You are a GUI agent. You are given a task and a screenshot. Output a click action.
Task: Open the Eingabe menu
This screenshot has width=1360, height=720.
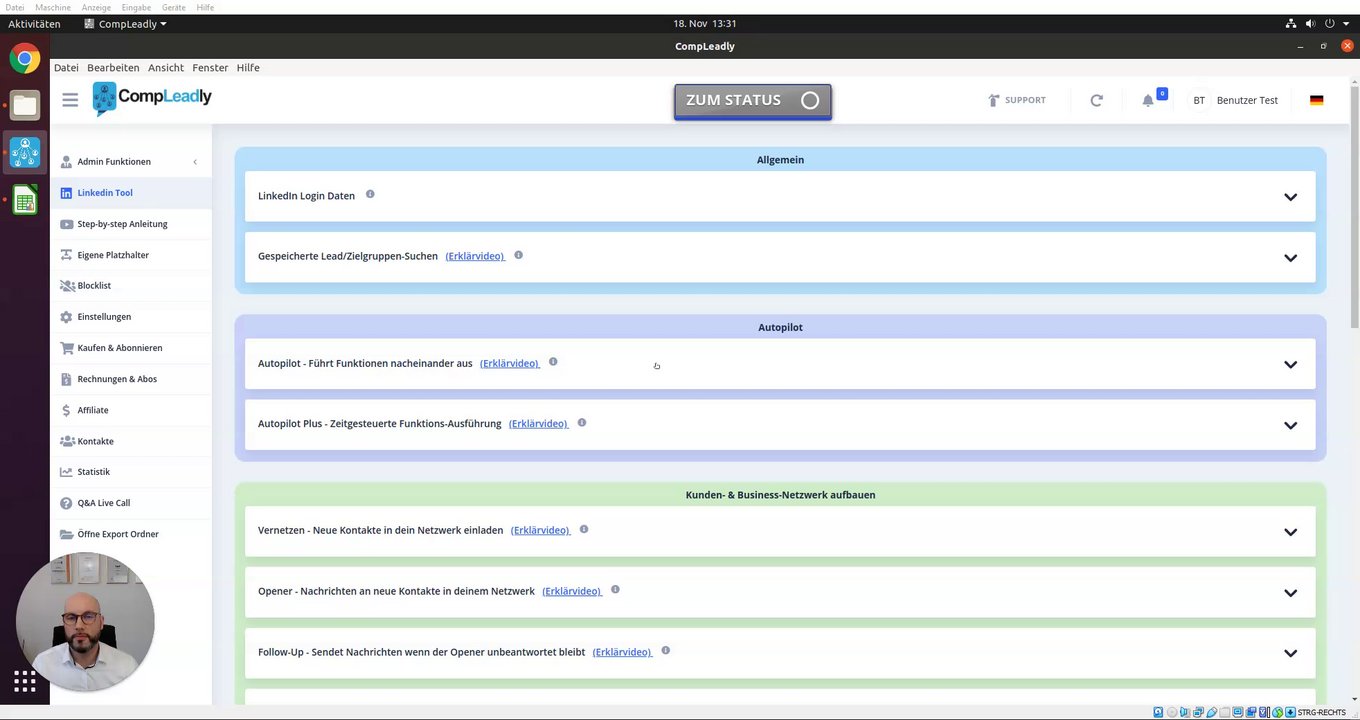pos(136,7)
